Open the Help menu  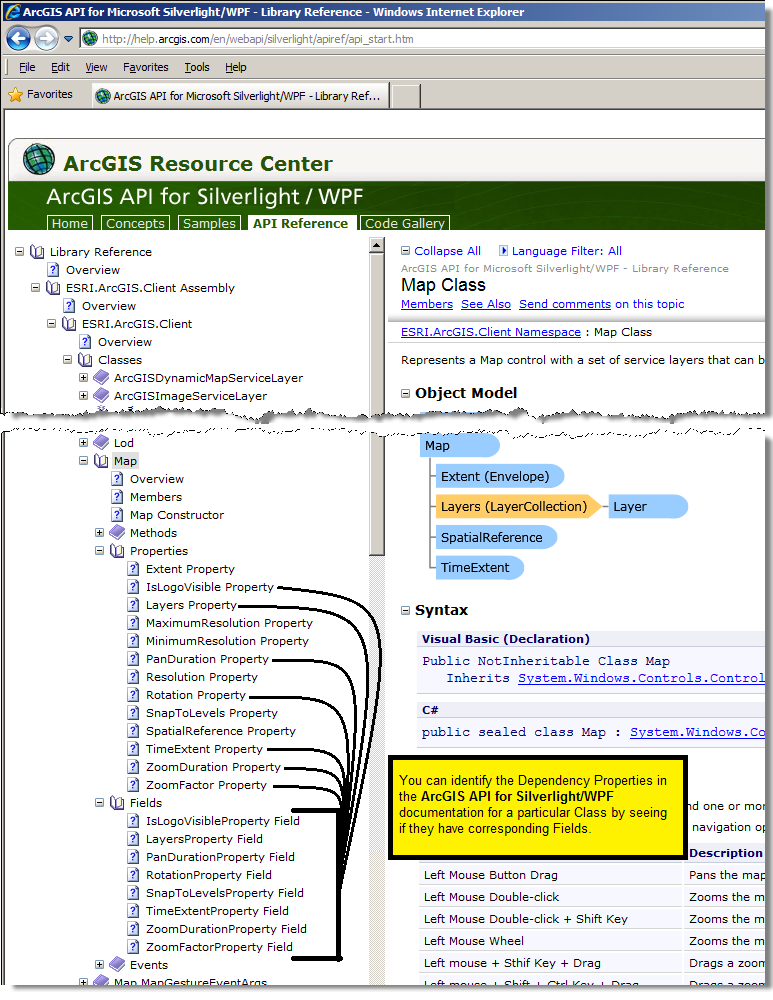click(235, 67)
